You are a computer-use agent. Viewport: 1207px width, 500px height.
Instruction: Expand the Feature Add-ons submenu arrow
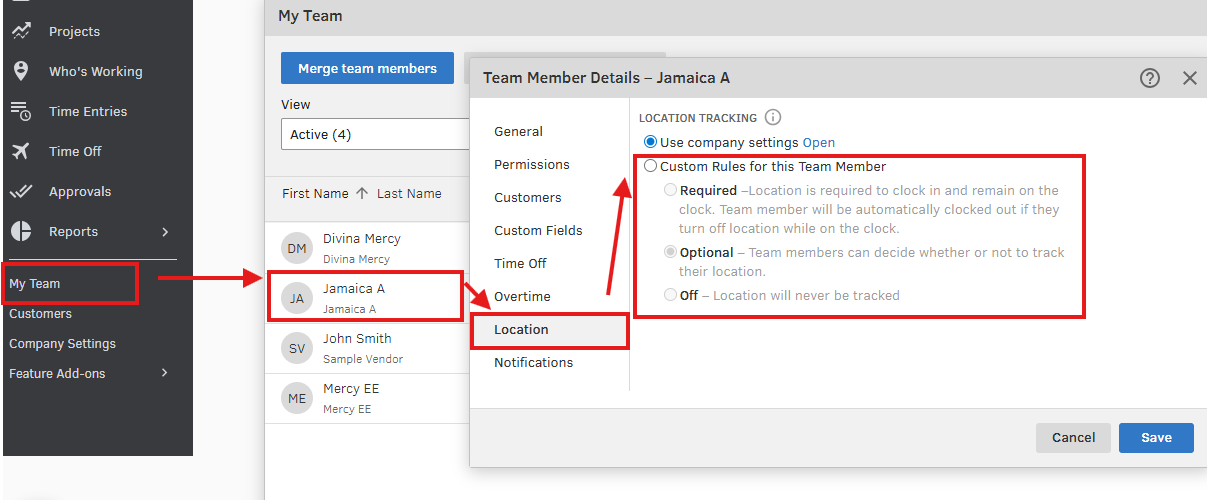pos(165,373)
